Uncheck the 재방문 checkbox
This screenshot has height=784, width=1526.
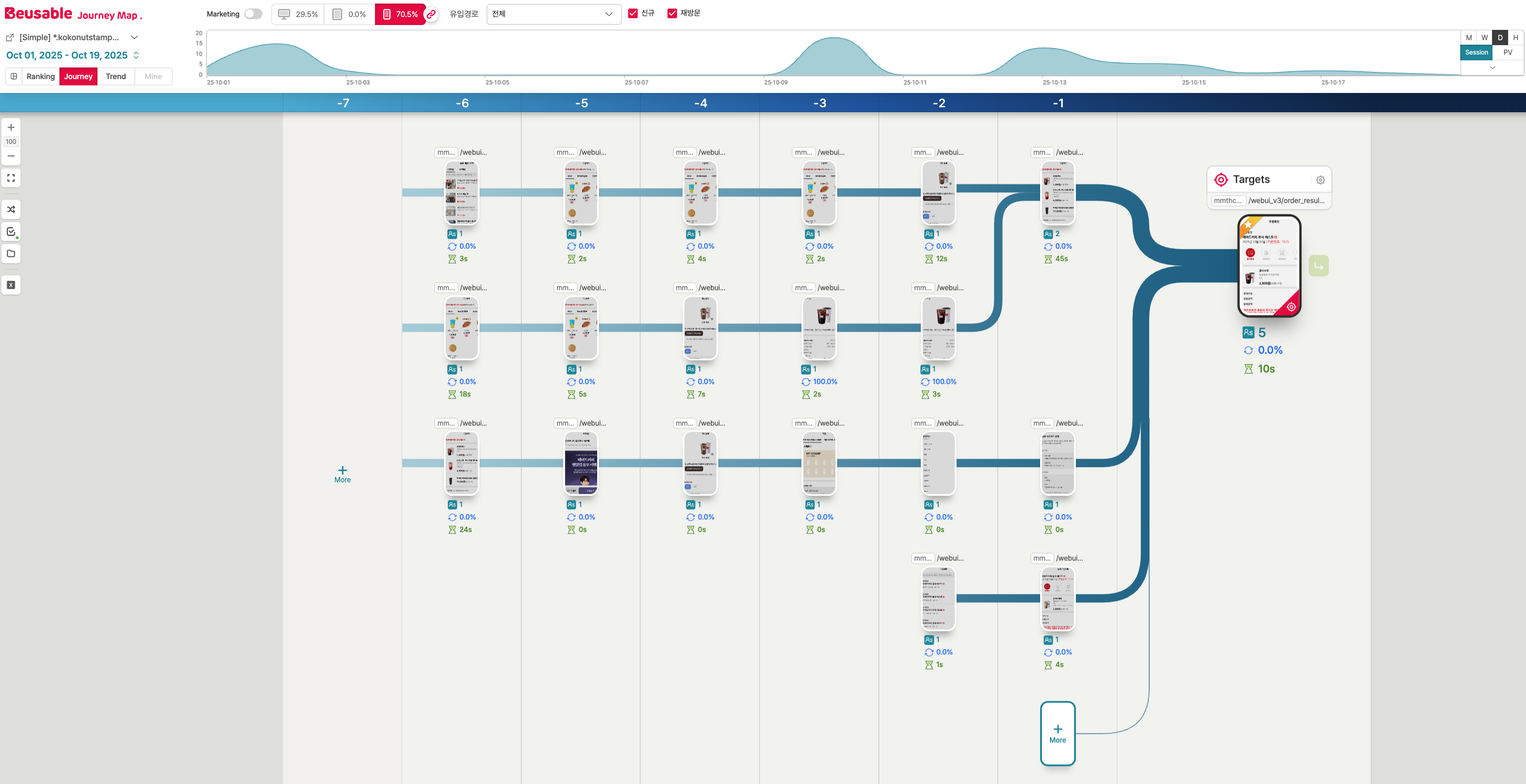point(672,13)
